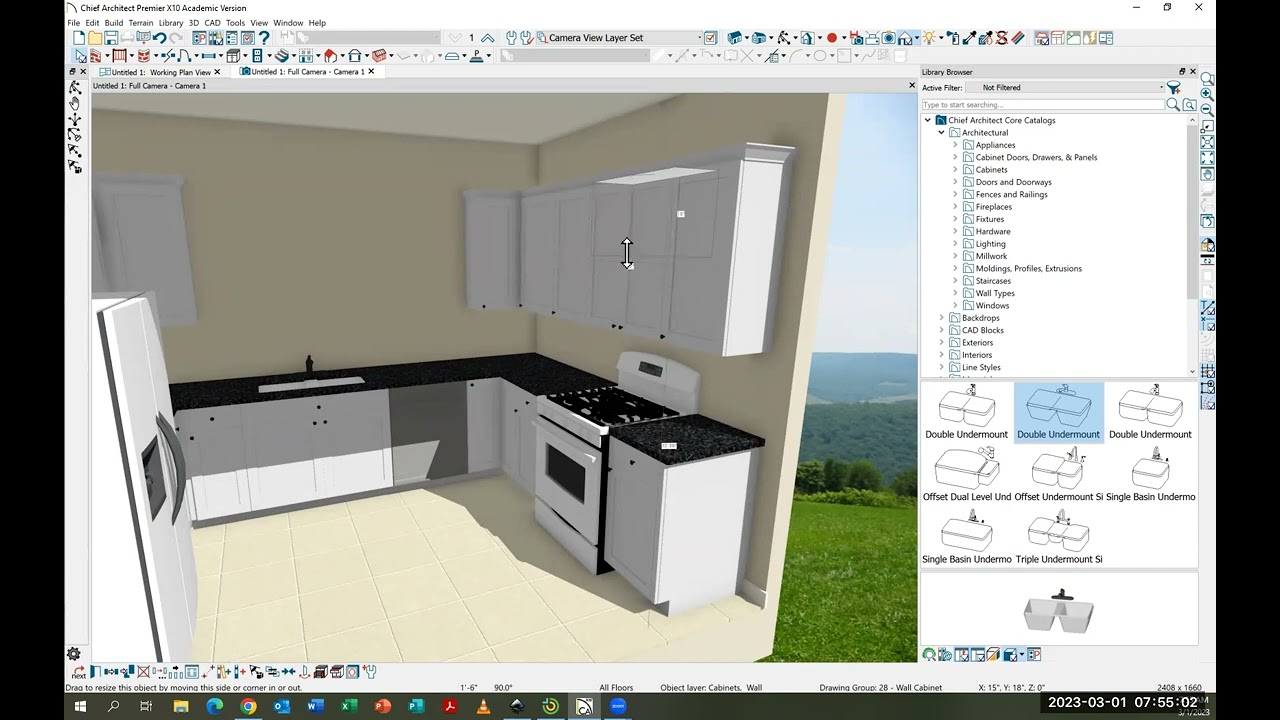Close the Full Camera - Camera 1 tab
The width and height of the screenshot is (1280, 720).
(371, 72)
